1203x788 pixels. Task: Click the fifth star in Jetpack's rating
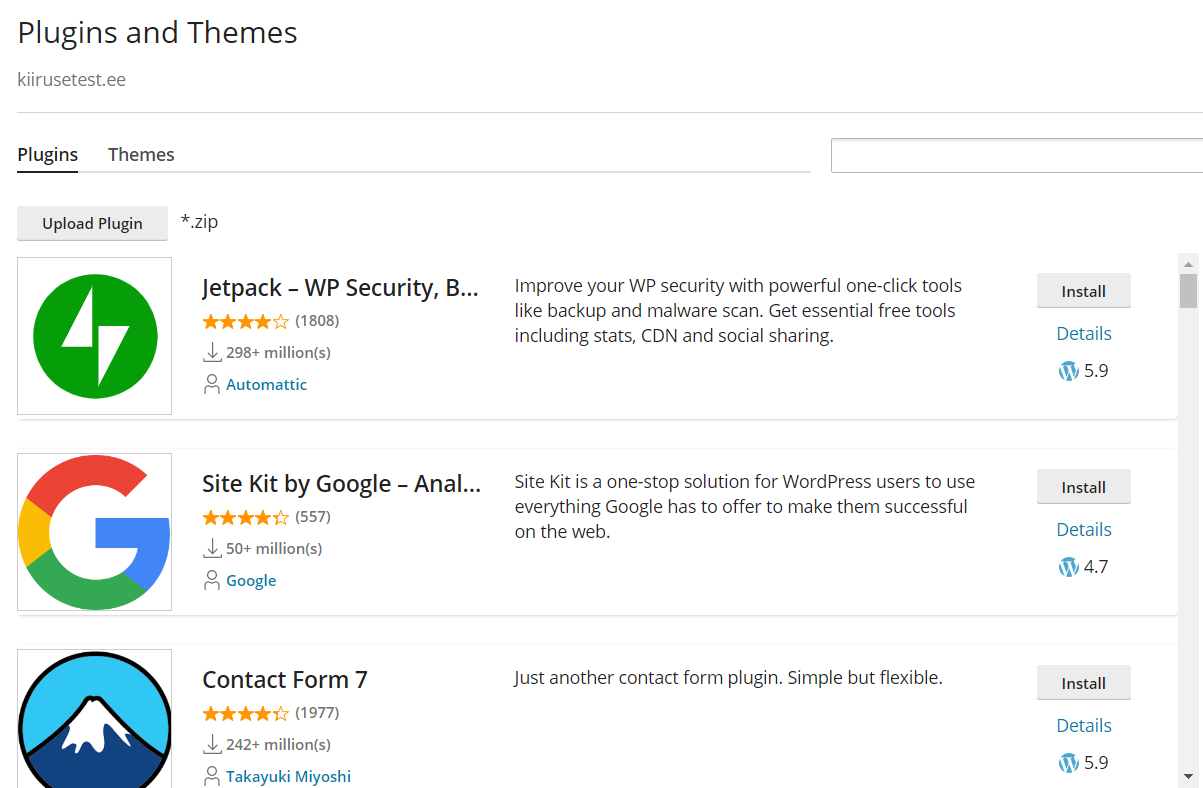[x=282, y=322]
